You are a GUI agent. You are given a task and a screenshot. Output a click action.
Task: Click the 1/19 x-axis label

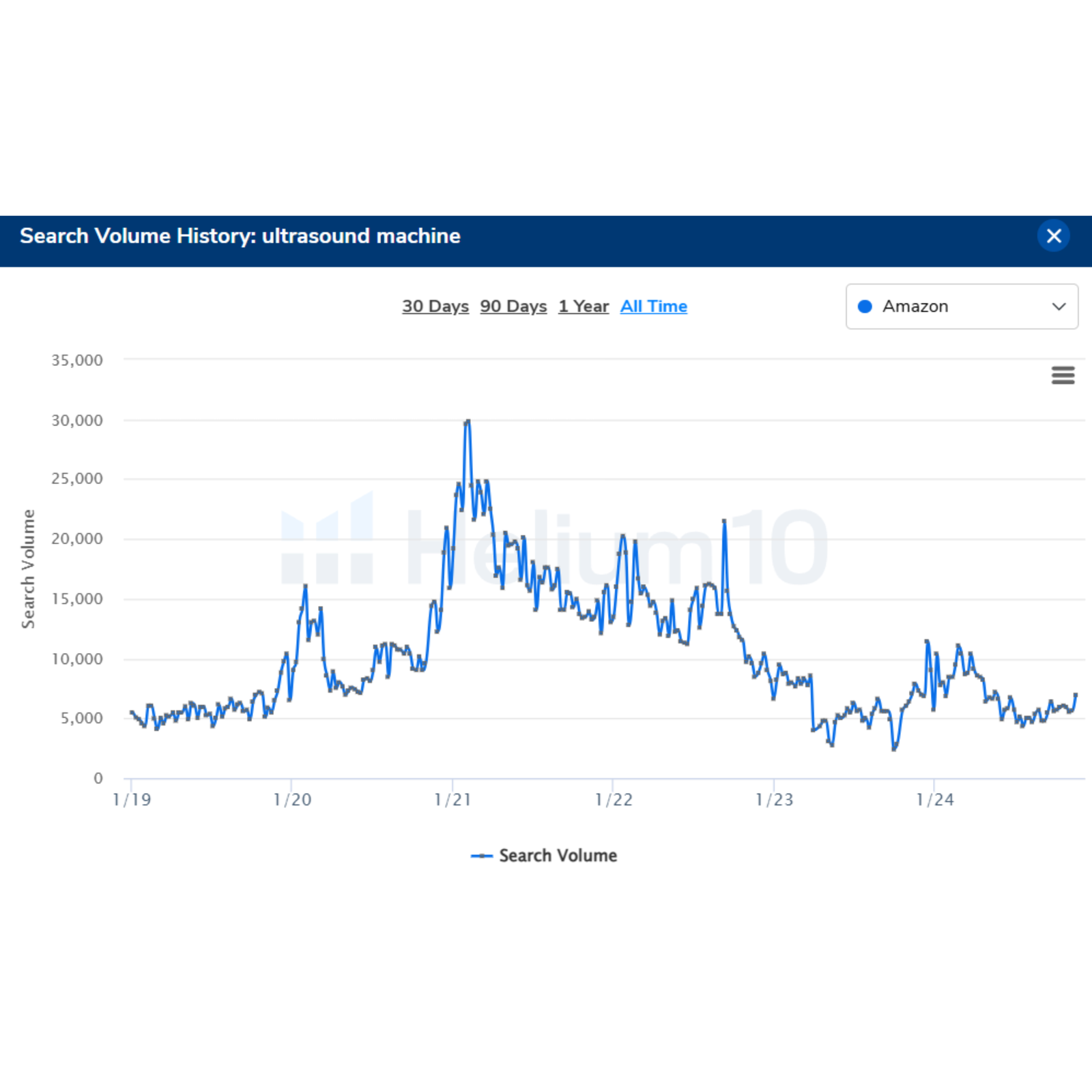point(132,799)
